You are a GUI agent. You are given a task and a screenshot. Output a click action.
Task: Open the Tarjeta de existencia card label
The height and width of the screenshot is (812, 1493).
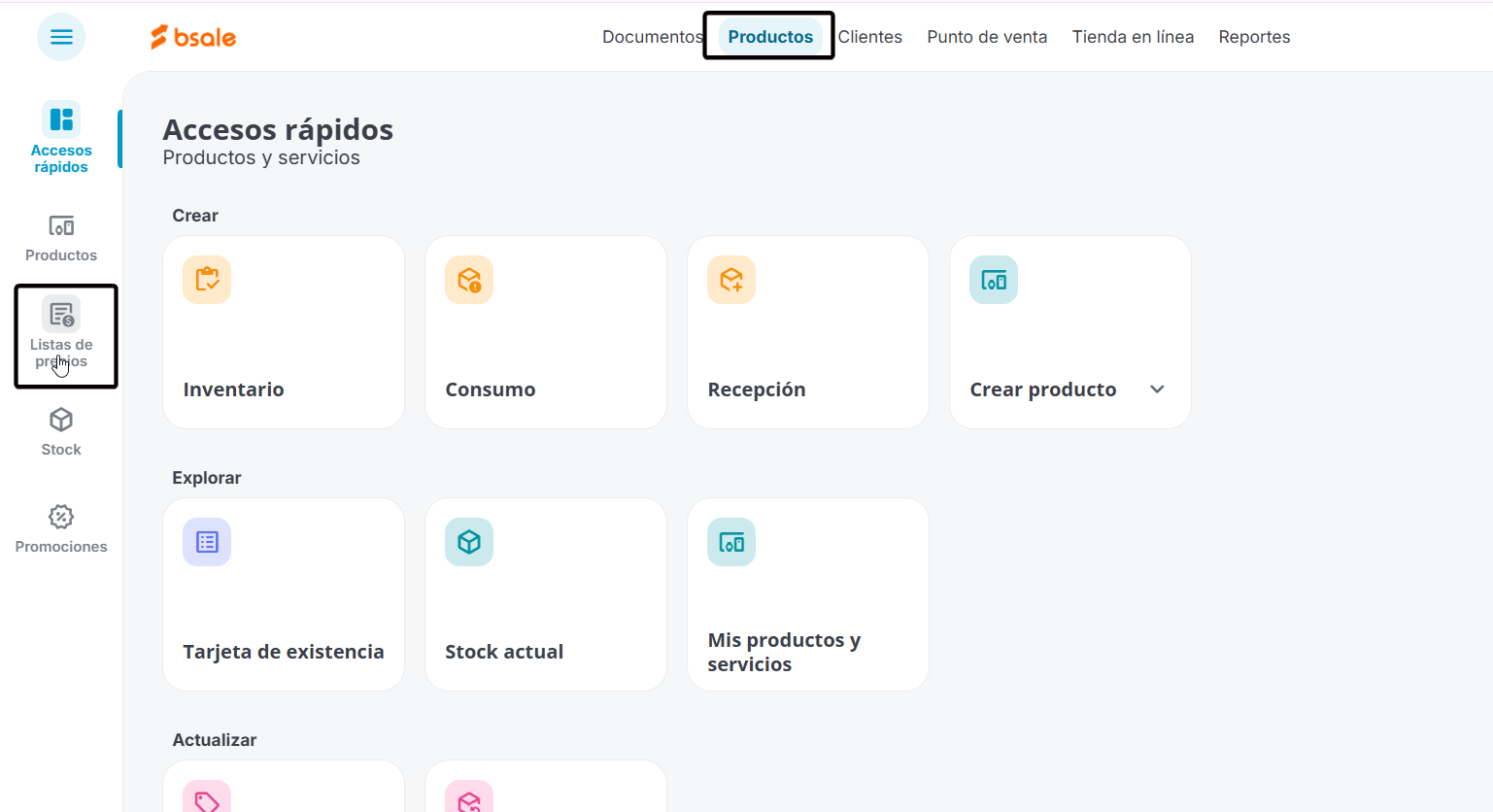click(284, 652)
